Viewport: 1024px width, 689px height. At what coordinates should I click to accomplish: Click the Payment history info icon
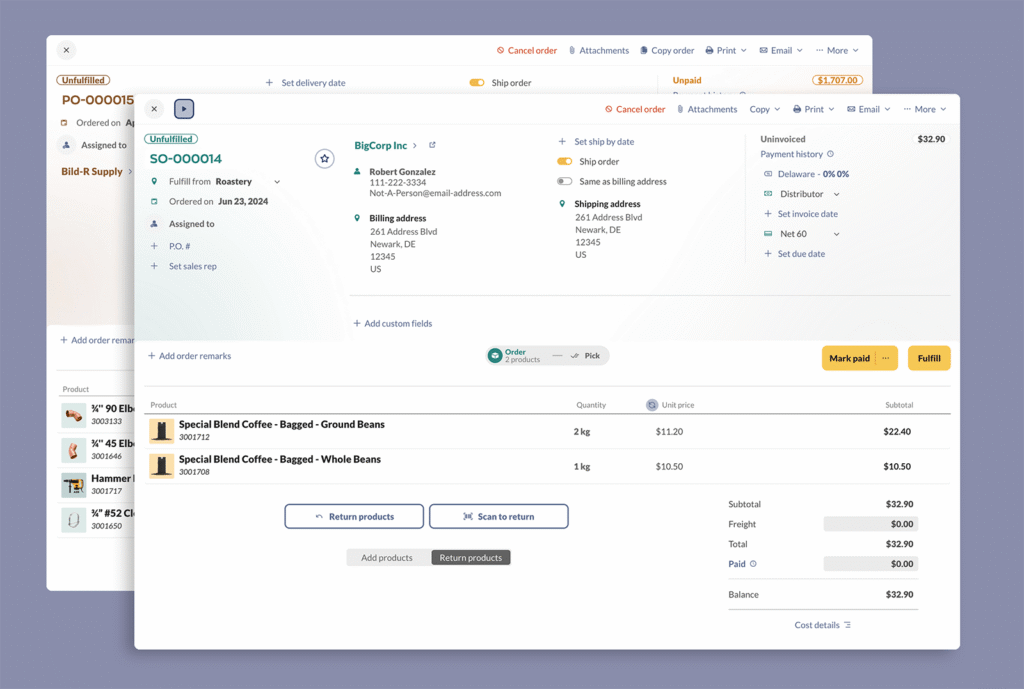(830, 154)
